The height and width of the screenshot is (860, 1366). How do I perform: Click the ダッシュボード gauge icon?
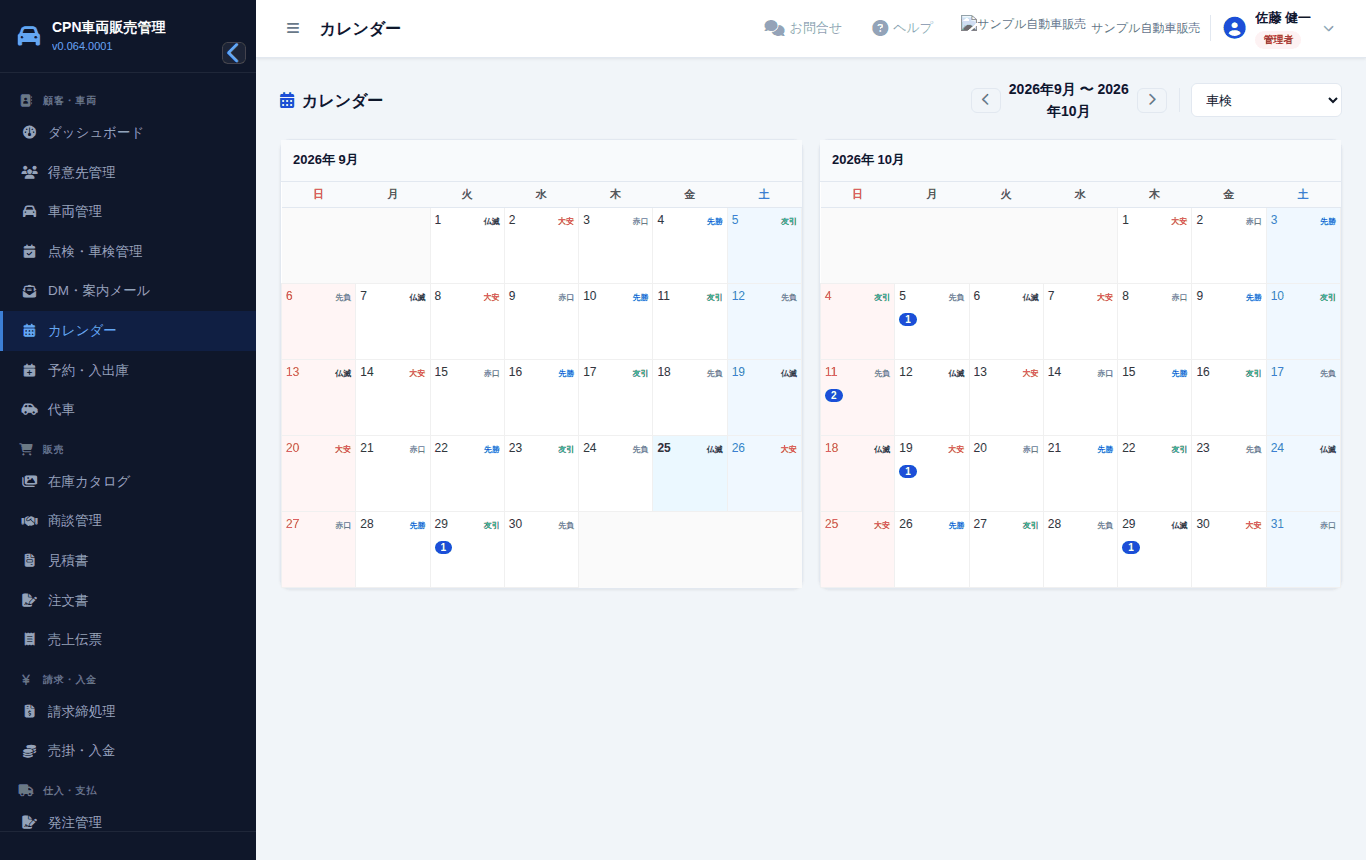pyautogui.click(x=29, y=132)
